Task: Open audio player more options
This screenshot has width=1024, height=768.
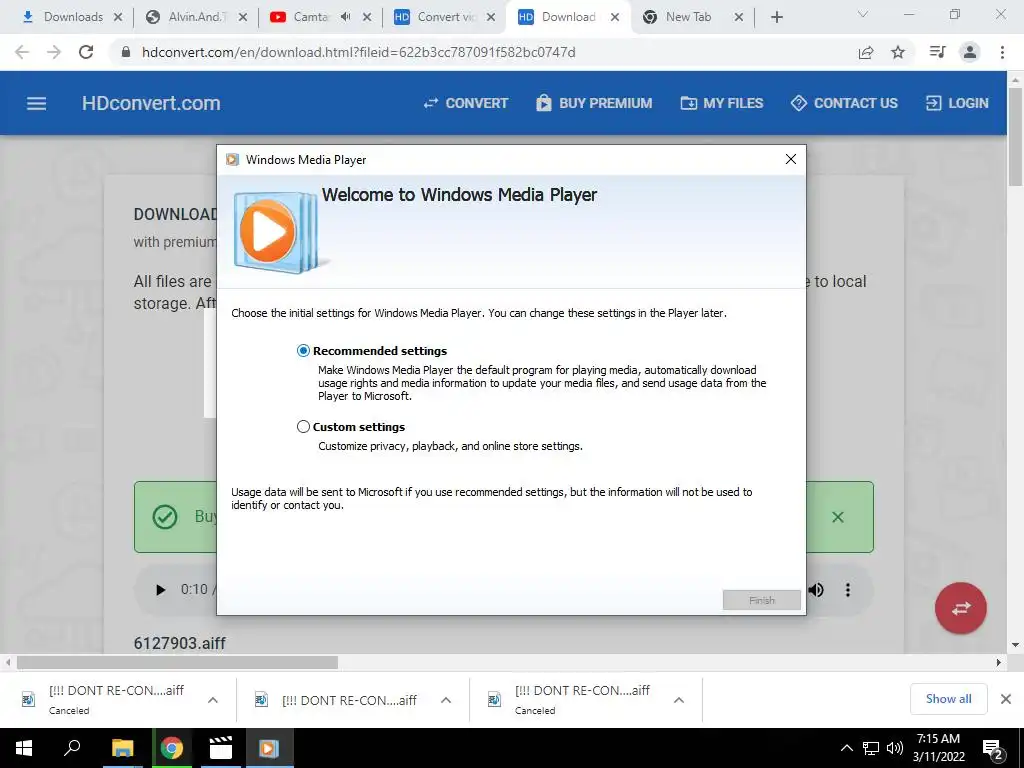Action: click(848, 590)
